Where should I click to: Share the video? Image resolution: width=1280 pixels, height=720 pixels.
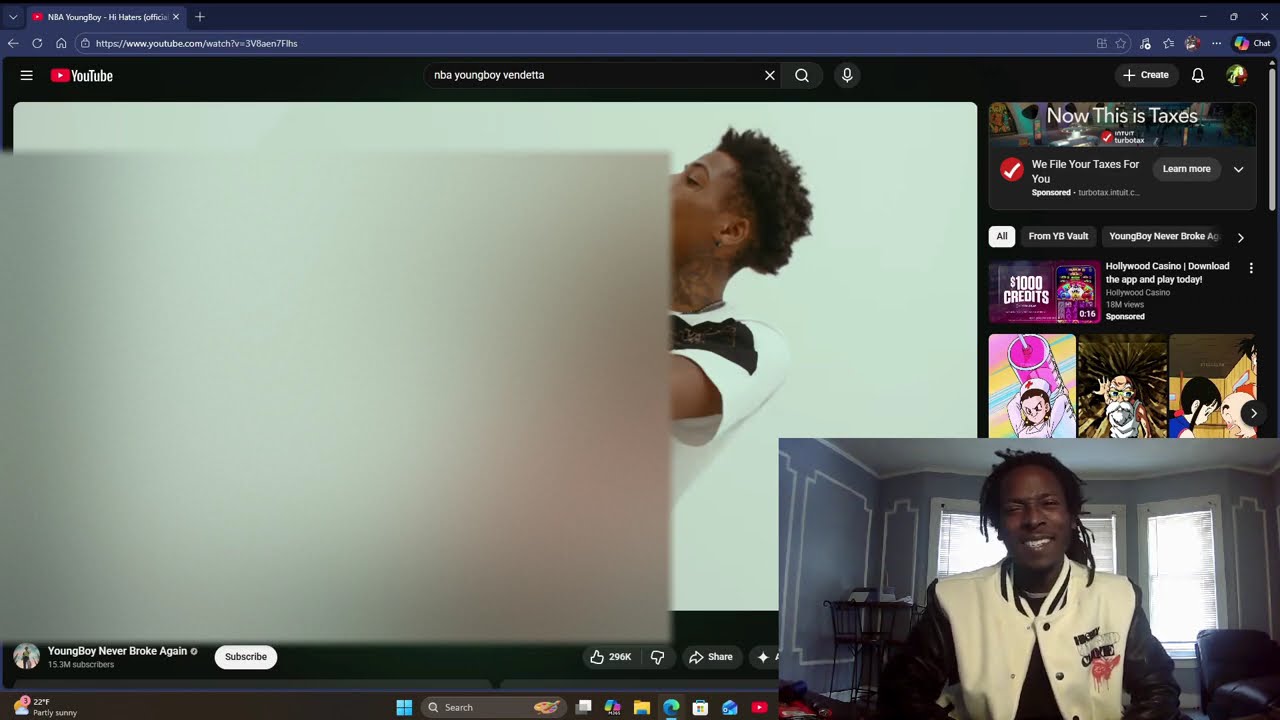(710, 657)
